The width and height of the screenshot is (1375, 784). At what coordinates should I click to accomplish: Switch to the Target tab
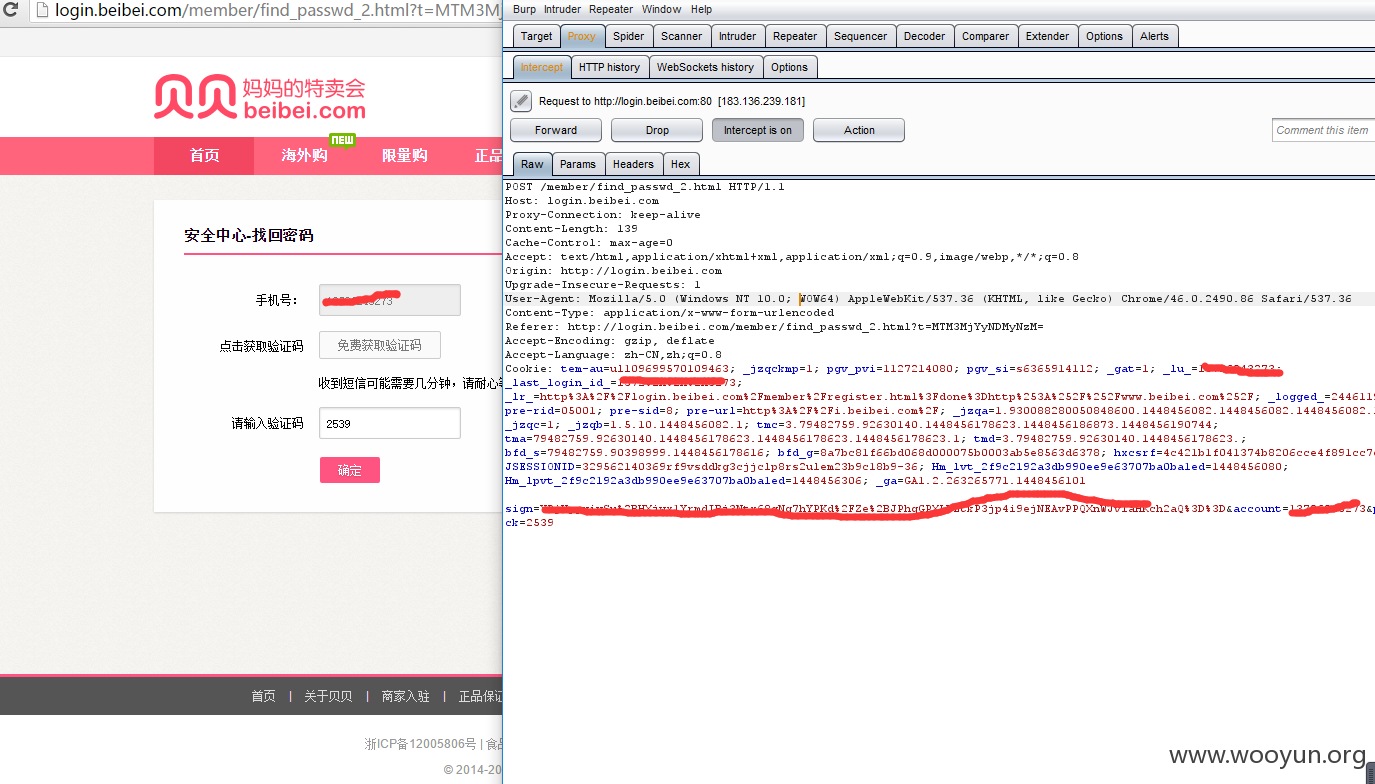pyautogui.click(x=536, y=36)
